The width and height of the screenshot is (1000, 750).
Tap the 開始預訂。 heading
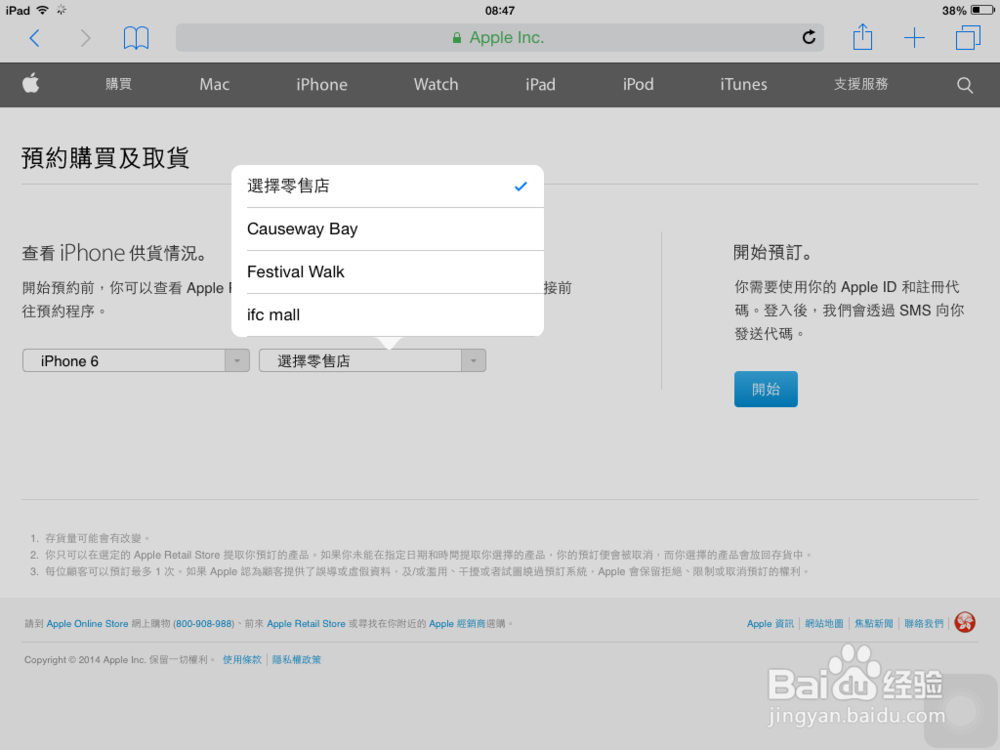point(774,253)
